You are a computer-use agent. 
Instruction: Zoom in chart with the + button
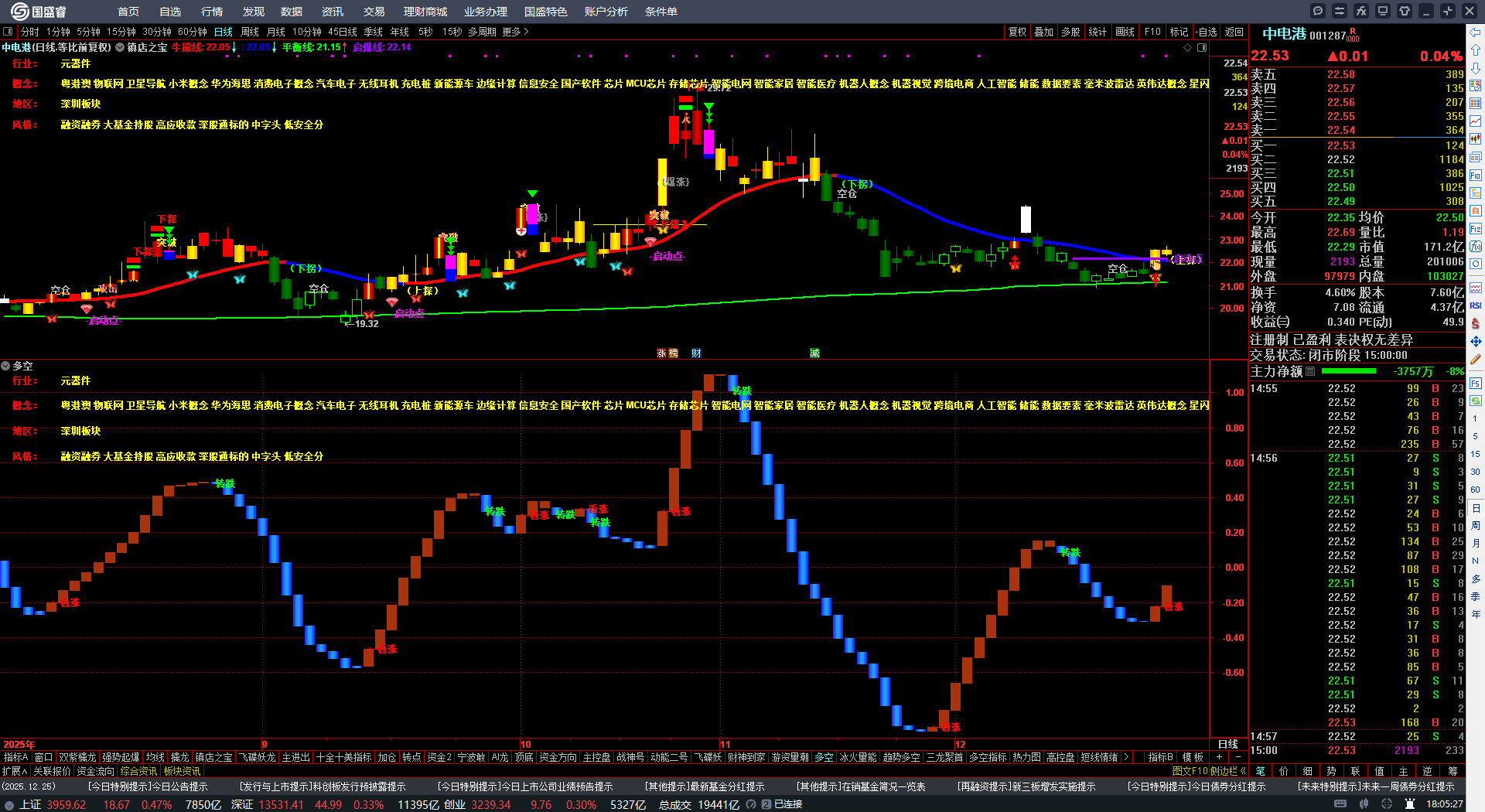(1220, 757)
